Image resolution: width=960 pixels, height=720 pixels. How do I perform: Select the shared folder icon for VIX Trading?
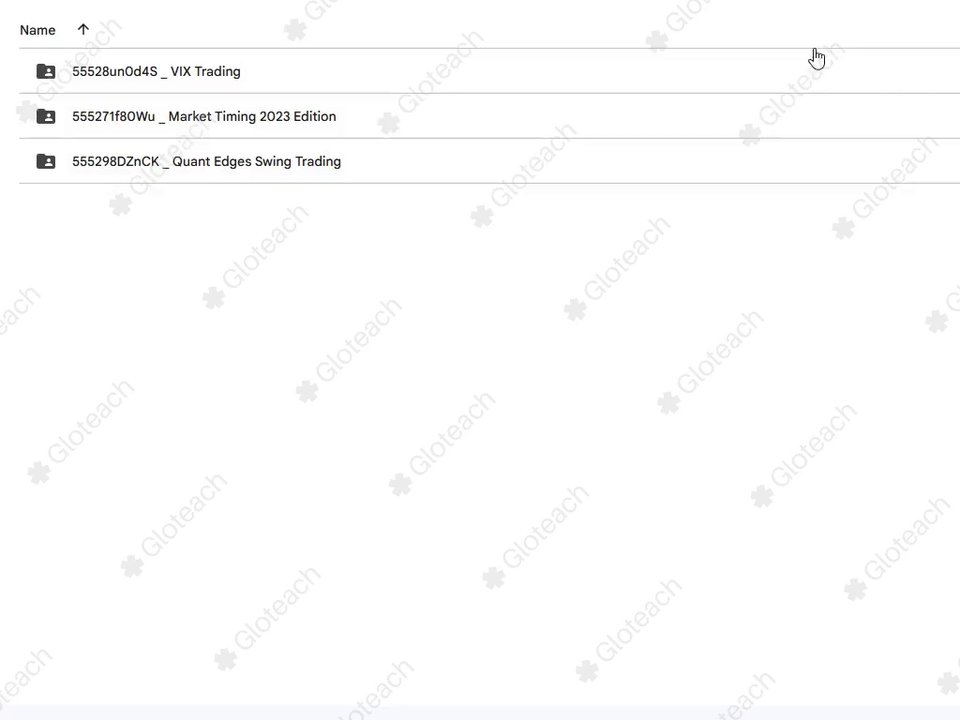point(46,72)
